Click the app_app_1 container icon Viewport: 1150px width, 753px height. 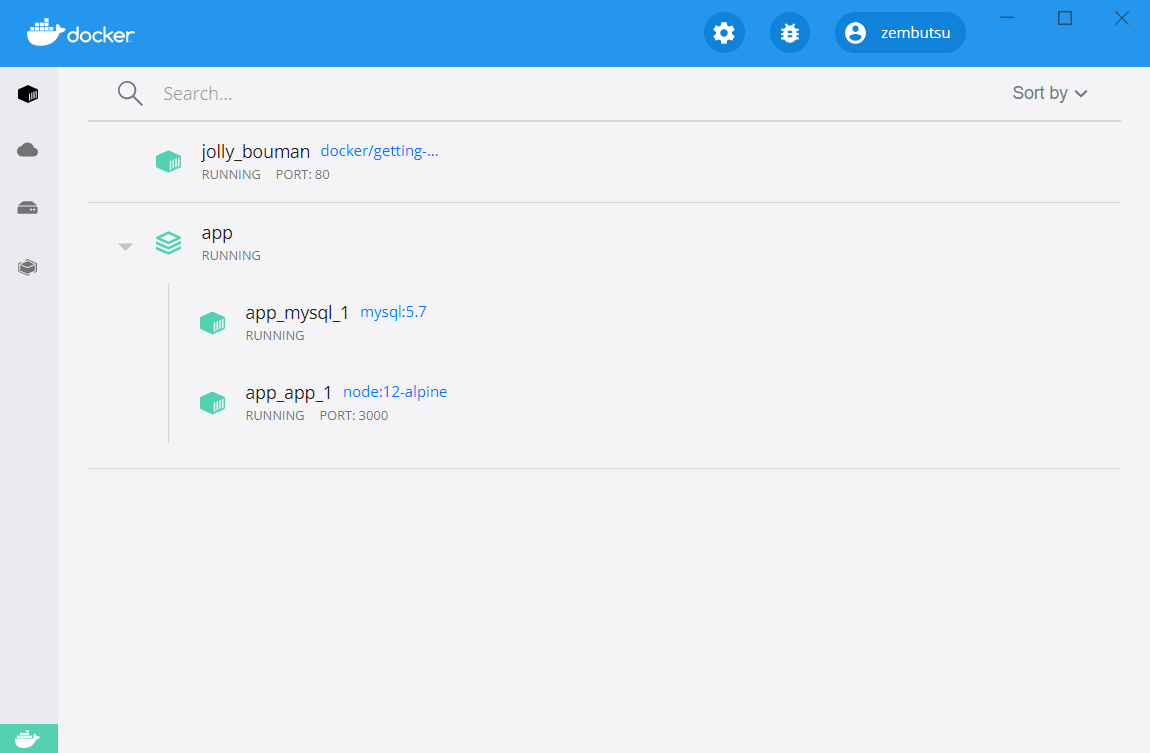pyautogui.click(x=213, y=403)
